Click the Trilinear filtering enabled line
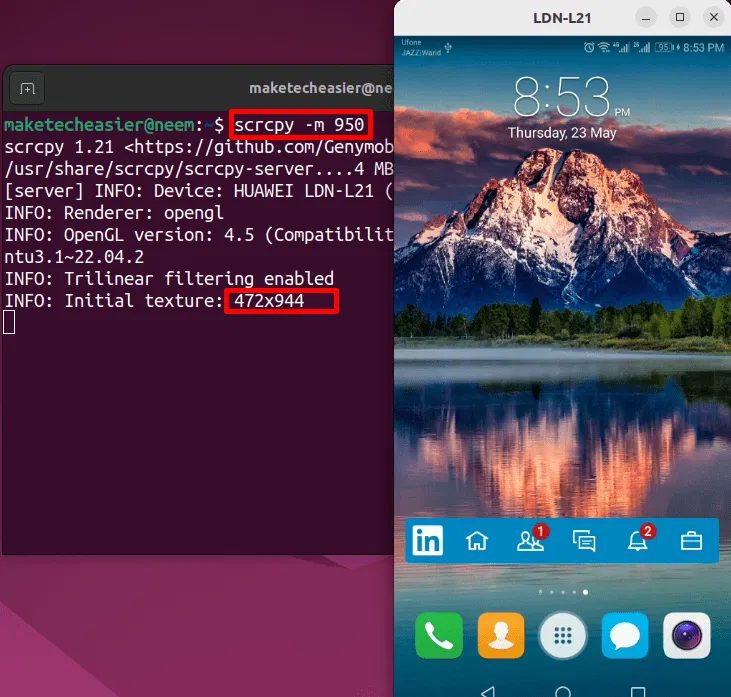The height and width of the screenshot is (697, 731). coord(199,279)
